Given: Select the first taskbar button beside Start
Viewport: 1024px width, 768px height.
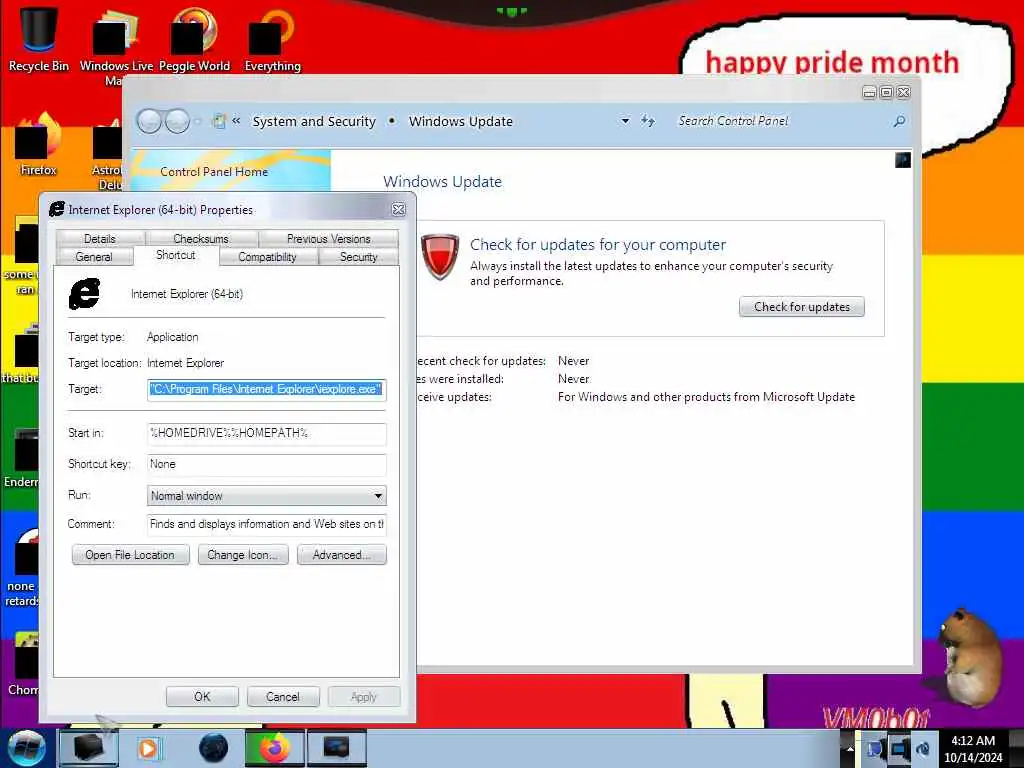Looking at the screenshot, I should [88, 748].
